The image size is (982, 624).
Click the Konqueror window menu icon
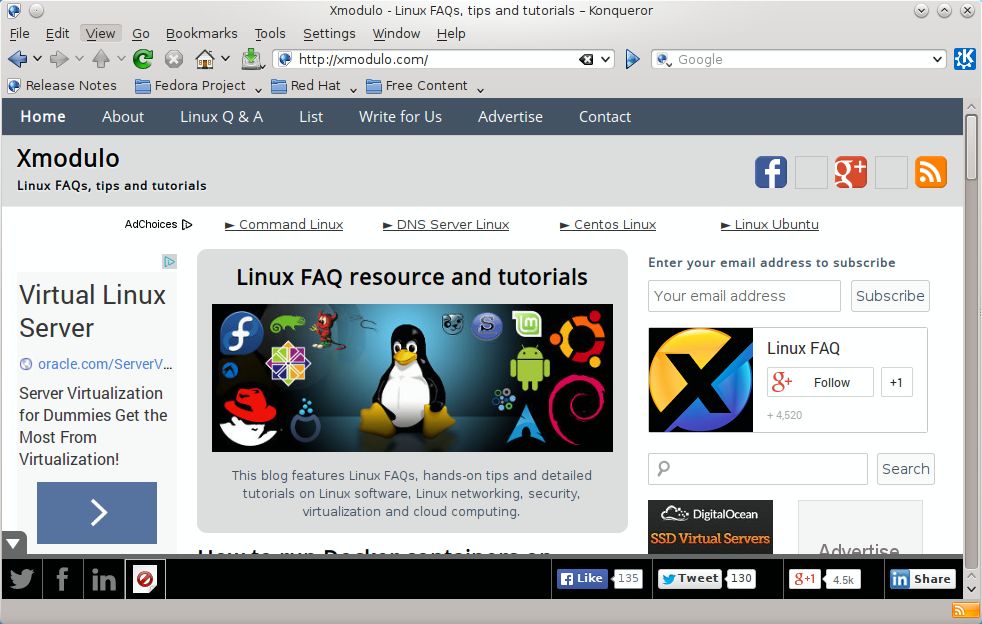click(14, 11)
